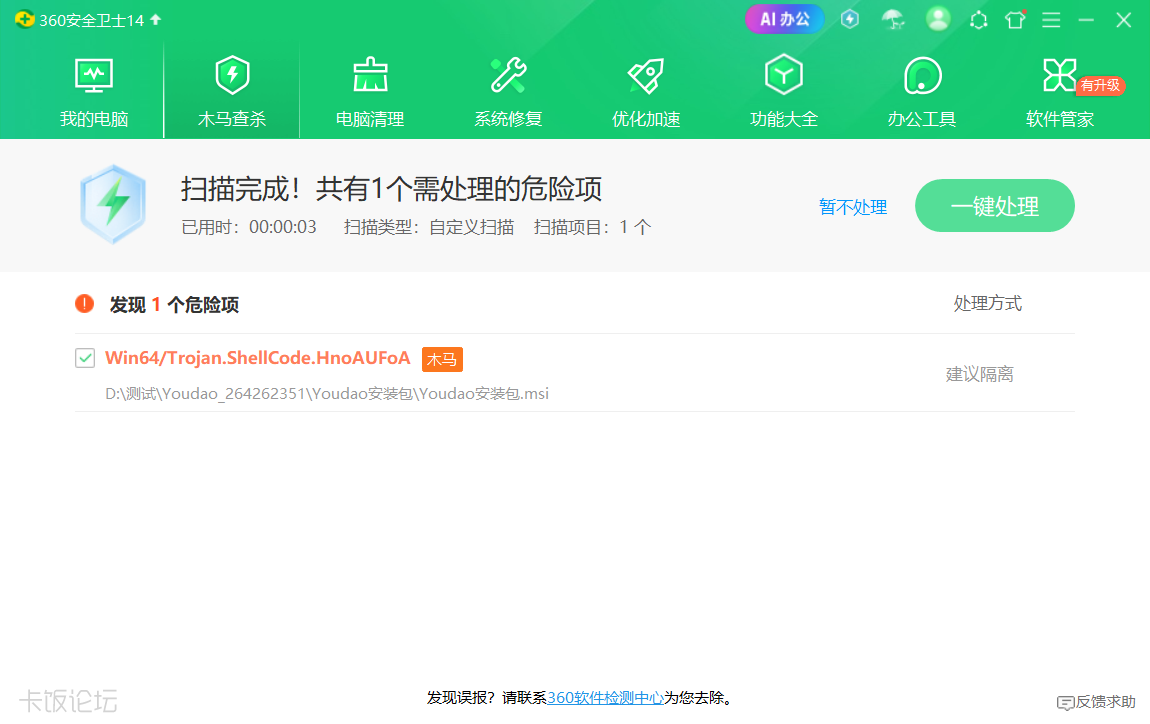The height and width of the screenshot is (724, 1150).
Task: Click the 有升级 badge
Action: (1100, 85)
